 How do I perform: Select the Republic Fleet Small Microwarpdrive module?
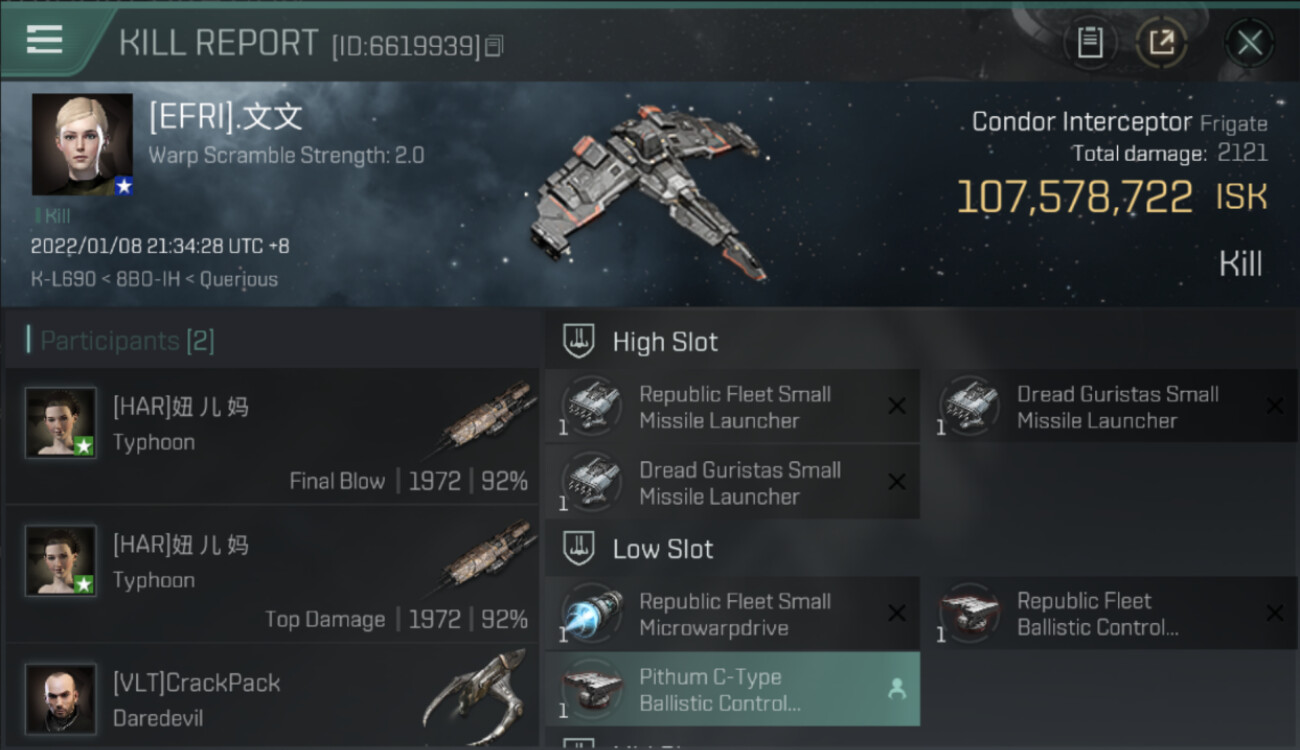(x=733, y=614)
